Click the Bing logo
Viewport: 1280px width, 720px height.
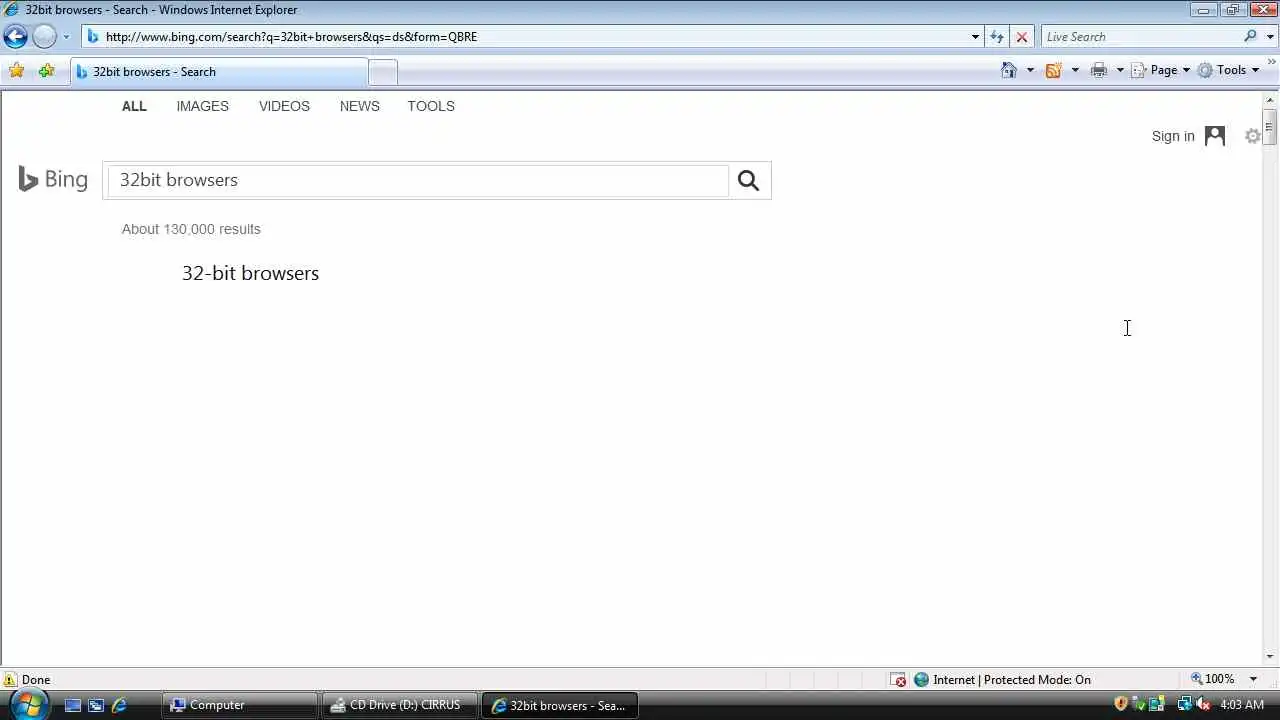click(x=54, y=179)
